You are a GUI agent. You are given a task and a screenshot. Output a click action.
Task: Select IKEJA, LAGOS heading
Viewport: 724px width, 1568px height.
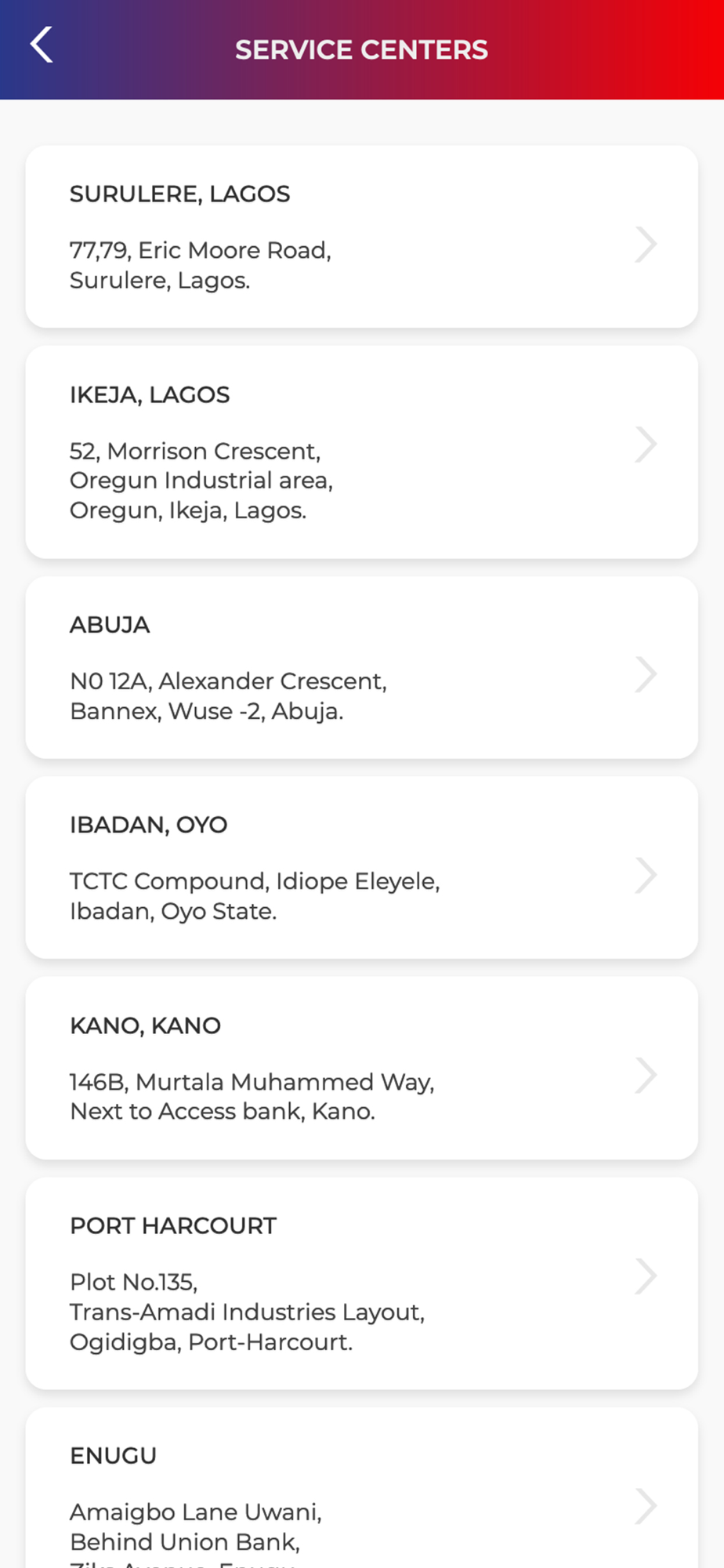pyautogui.click(x=150, y=395)
